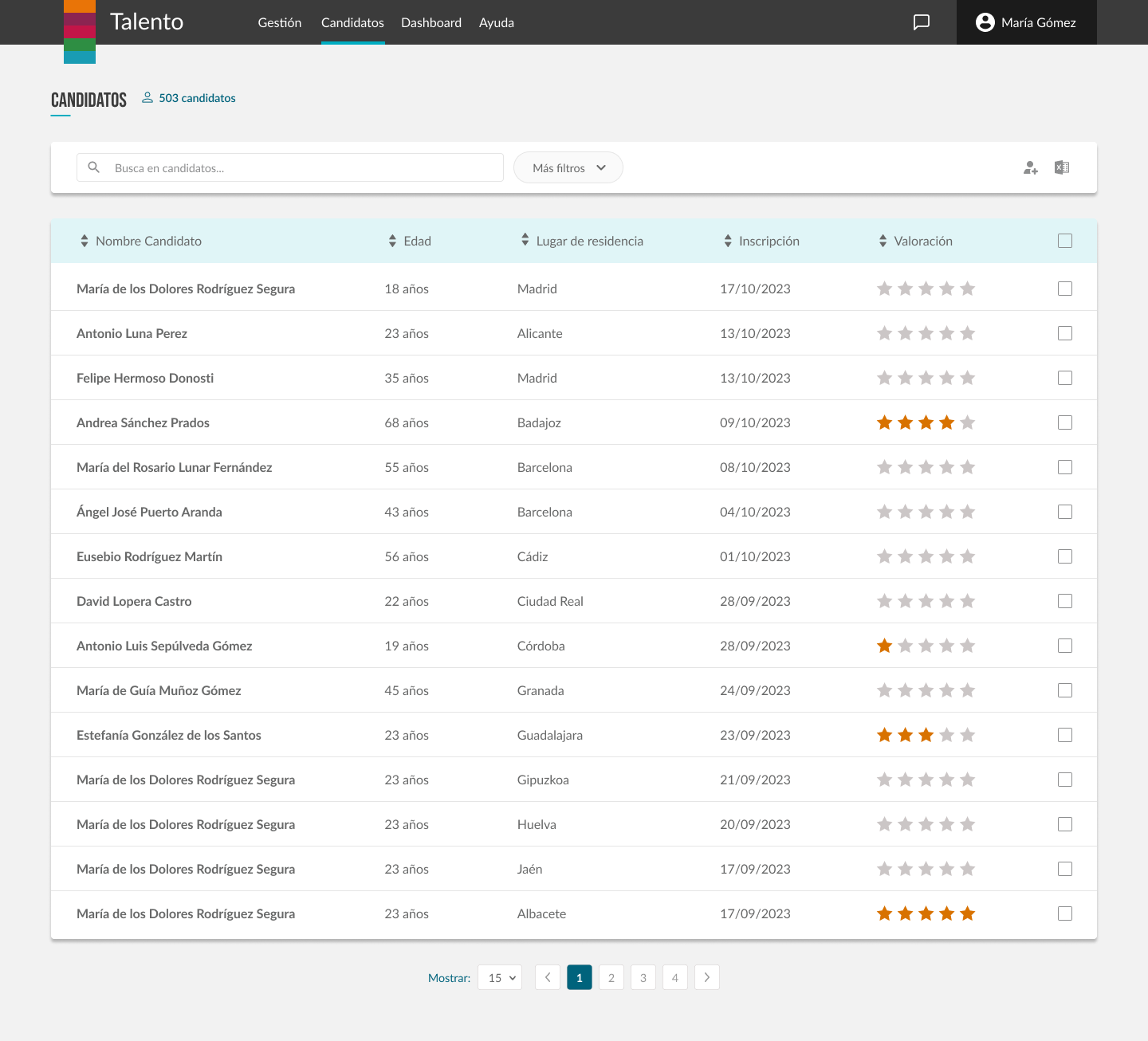The height and width of the screenshot is (1041, 1148).
Task: Open David Lopera Castro's candidate row
Action: (x=134, y=601)
